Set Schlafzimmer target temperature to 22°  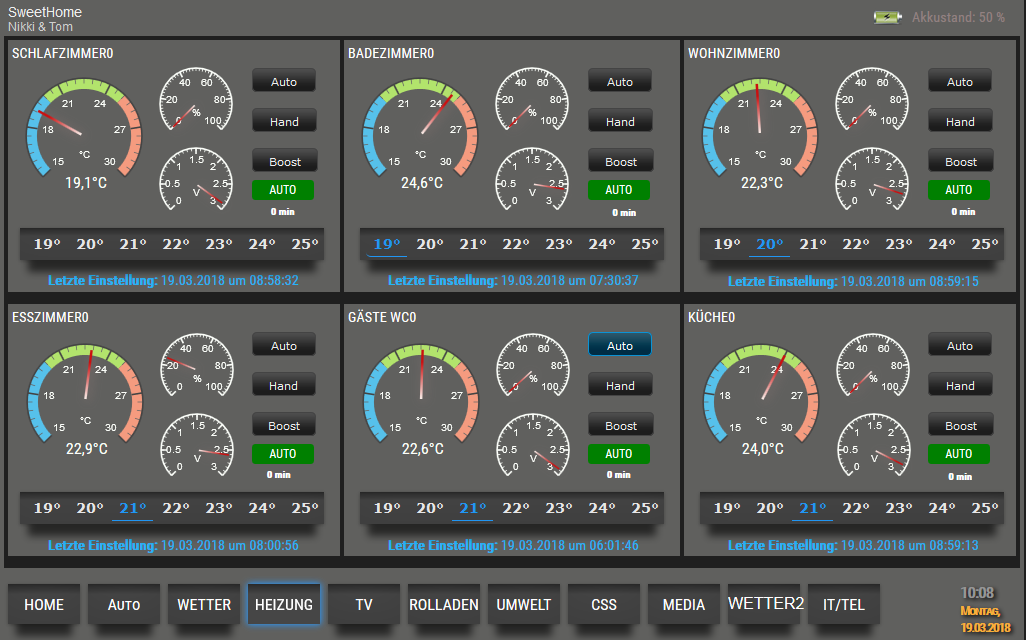[x=176, y=244]
